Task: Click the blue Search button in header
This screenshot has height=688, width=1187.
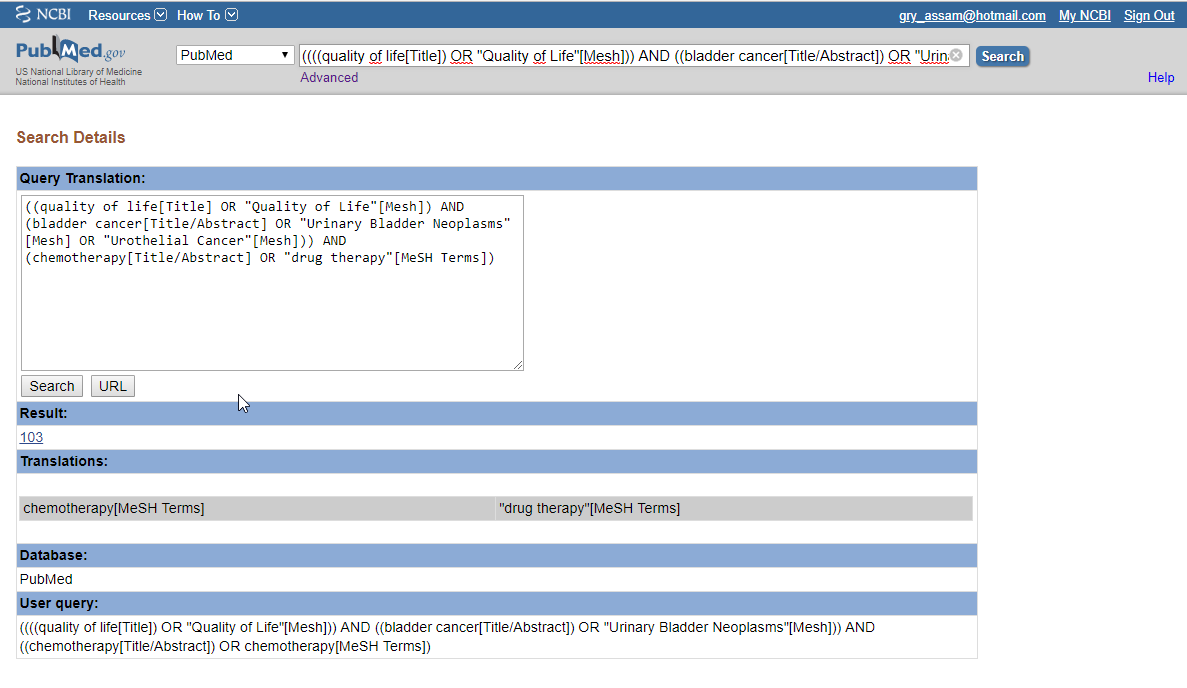Action: tap(1002, 56)
